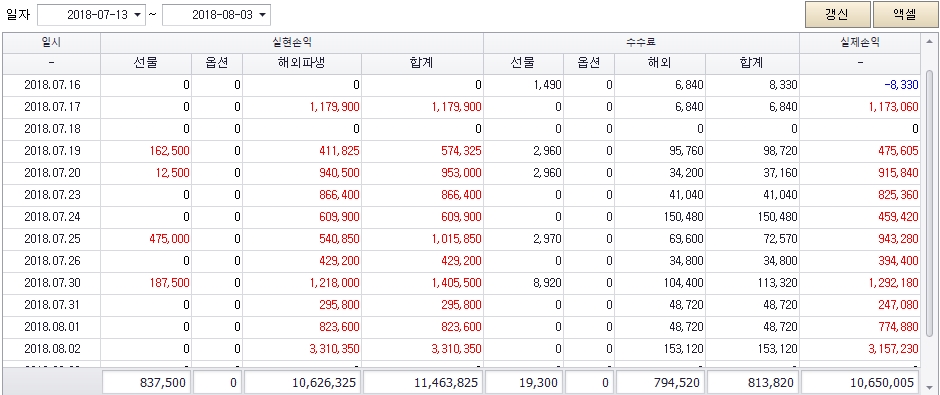This screenshot has height=395, width=940.
Task: Click the scrollbar up arrow
Action: (x=930, y=43)
